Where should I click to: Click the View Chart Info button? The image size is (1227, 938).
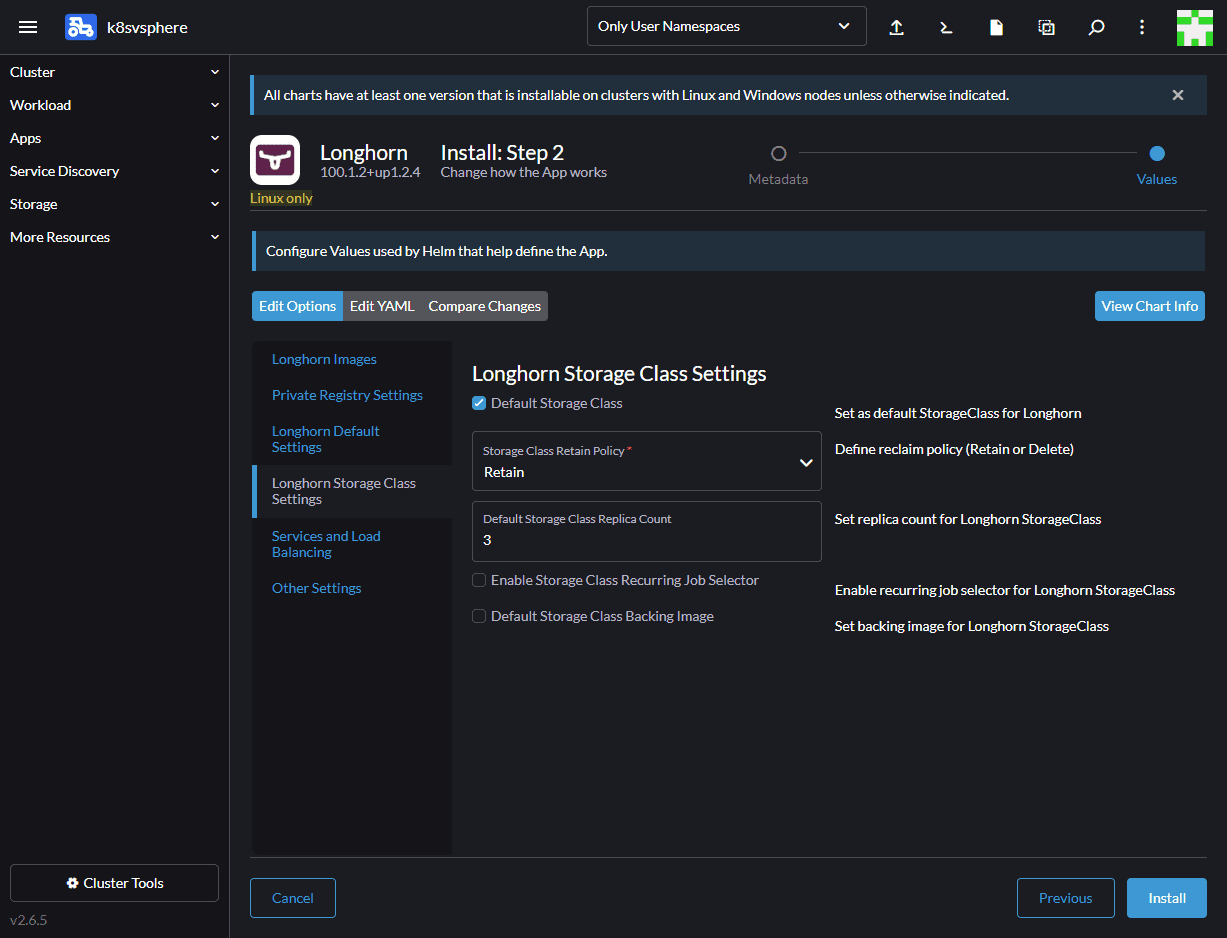(1149, 306)
